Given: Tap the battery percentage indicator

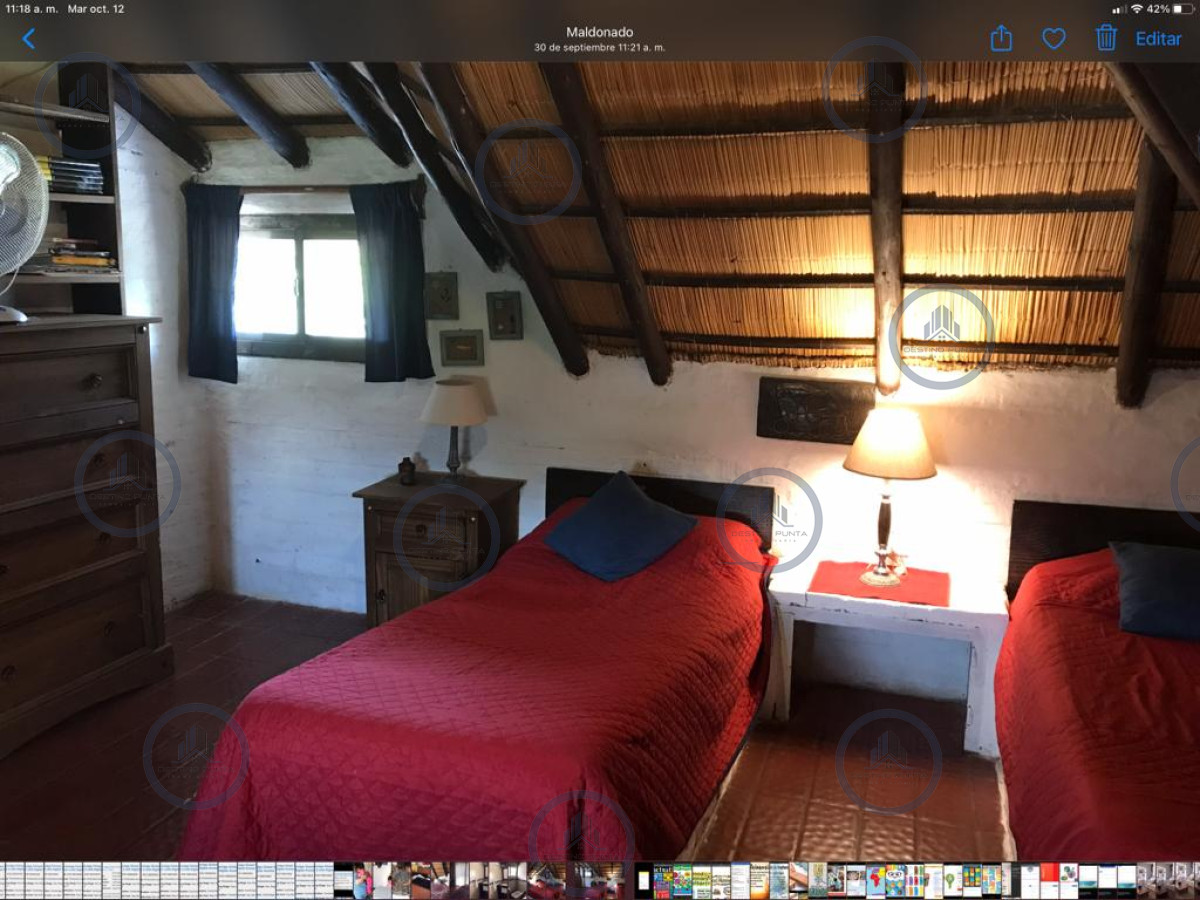Looking at the screenshot, I should pos(1158,8).
